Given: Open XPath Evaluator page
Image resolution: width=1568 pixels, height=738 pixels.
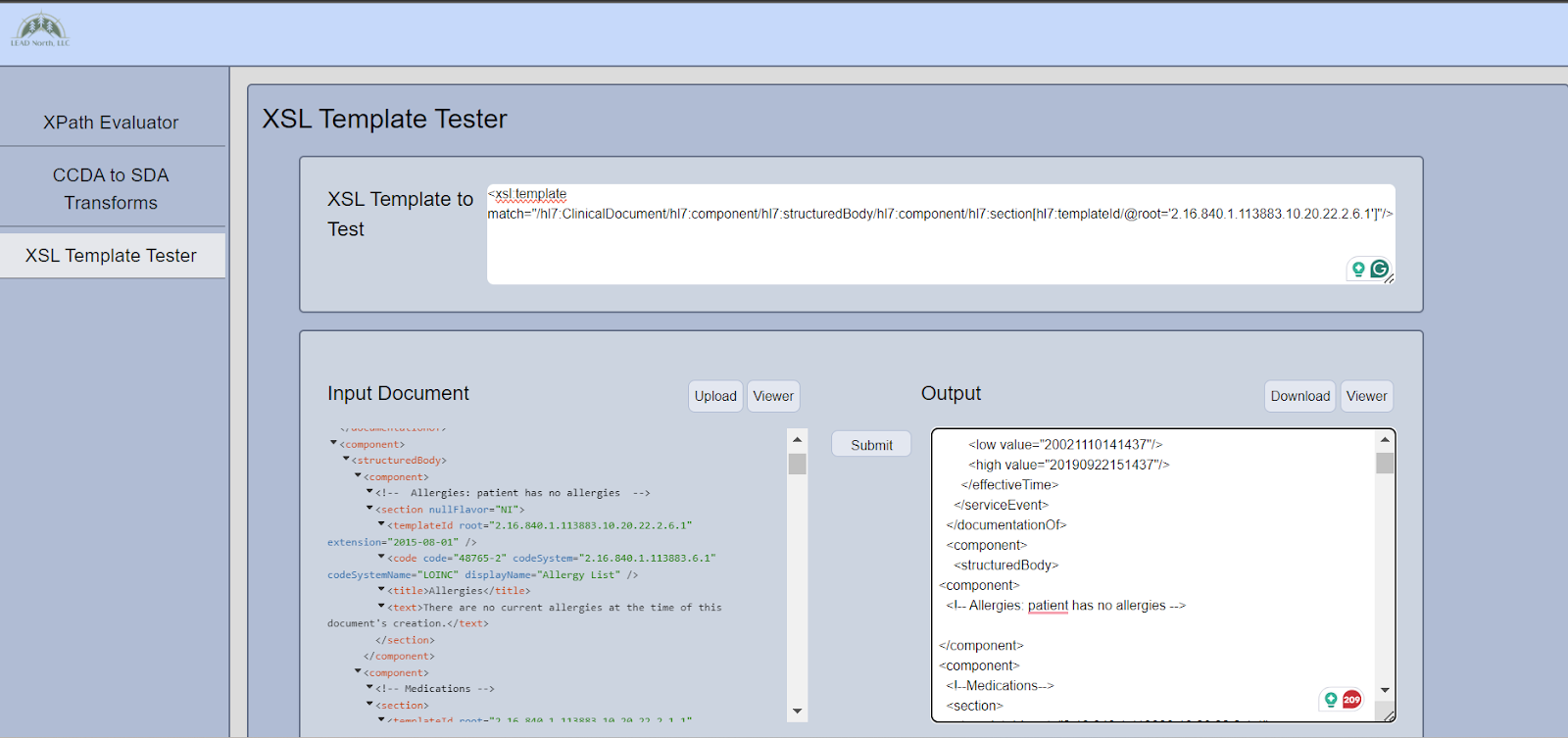Looking at the screenshot, I should (111, 123).
